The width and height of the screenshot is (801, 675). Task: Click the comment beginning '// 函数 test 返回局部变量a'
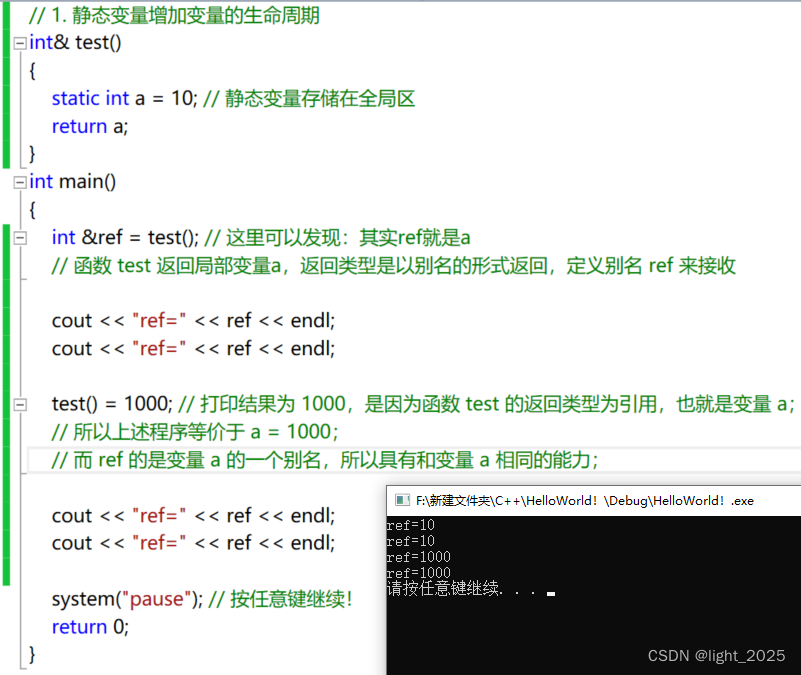[393, 266]
